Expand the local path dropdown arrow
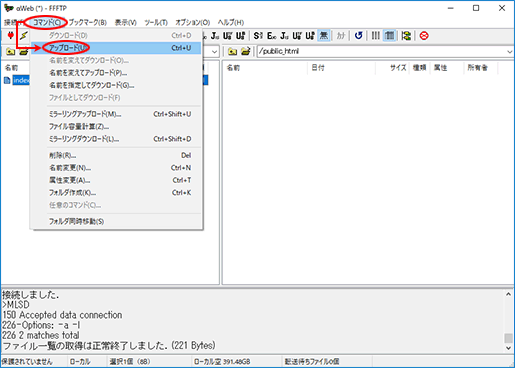 pos(214,52)
